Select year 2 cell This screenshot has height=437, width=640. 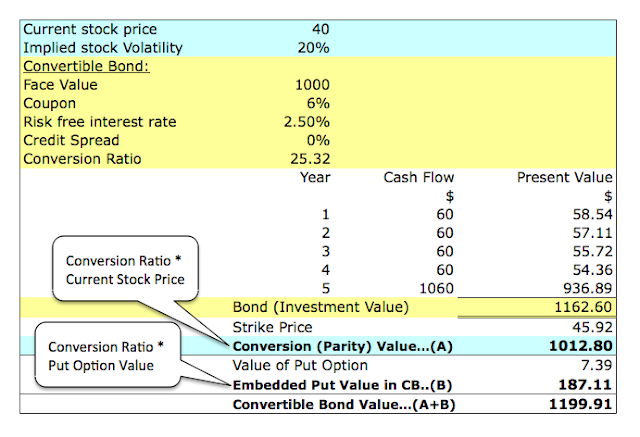325,233
